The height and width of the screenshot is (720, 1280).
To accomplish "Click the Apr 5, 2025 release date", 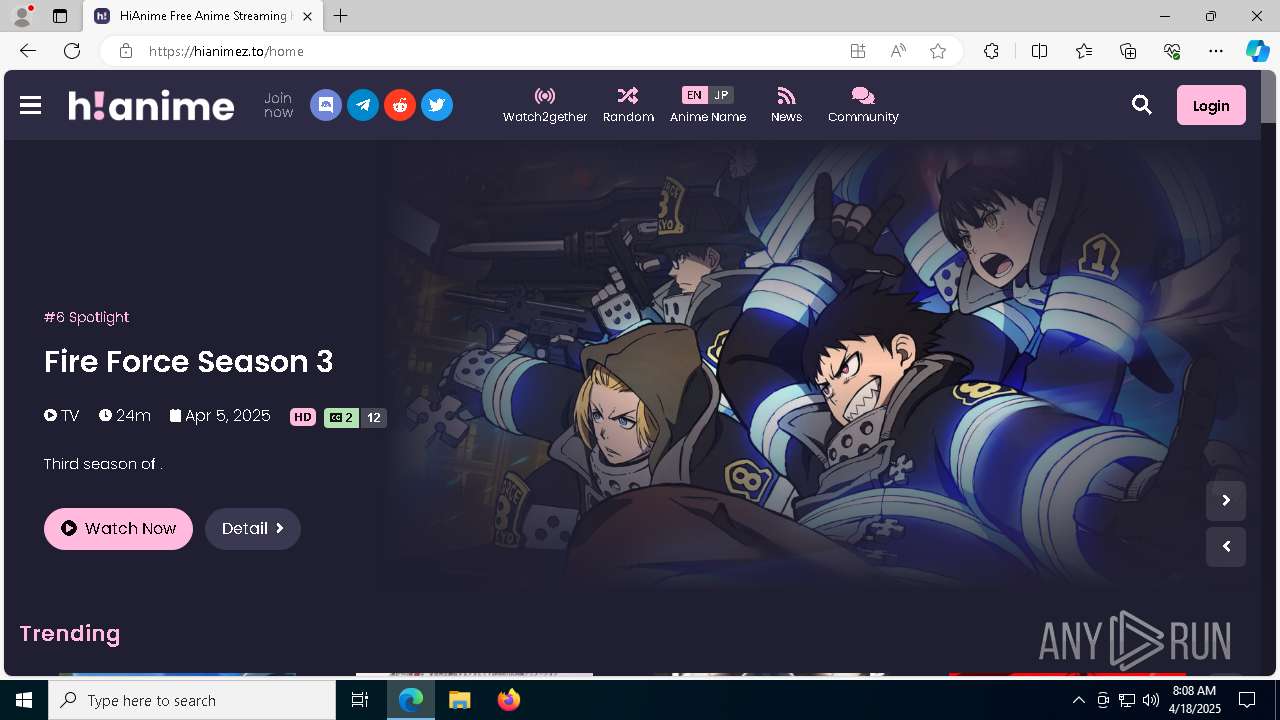I will coord(220,416).
